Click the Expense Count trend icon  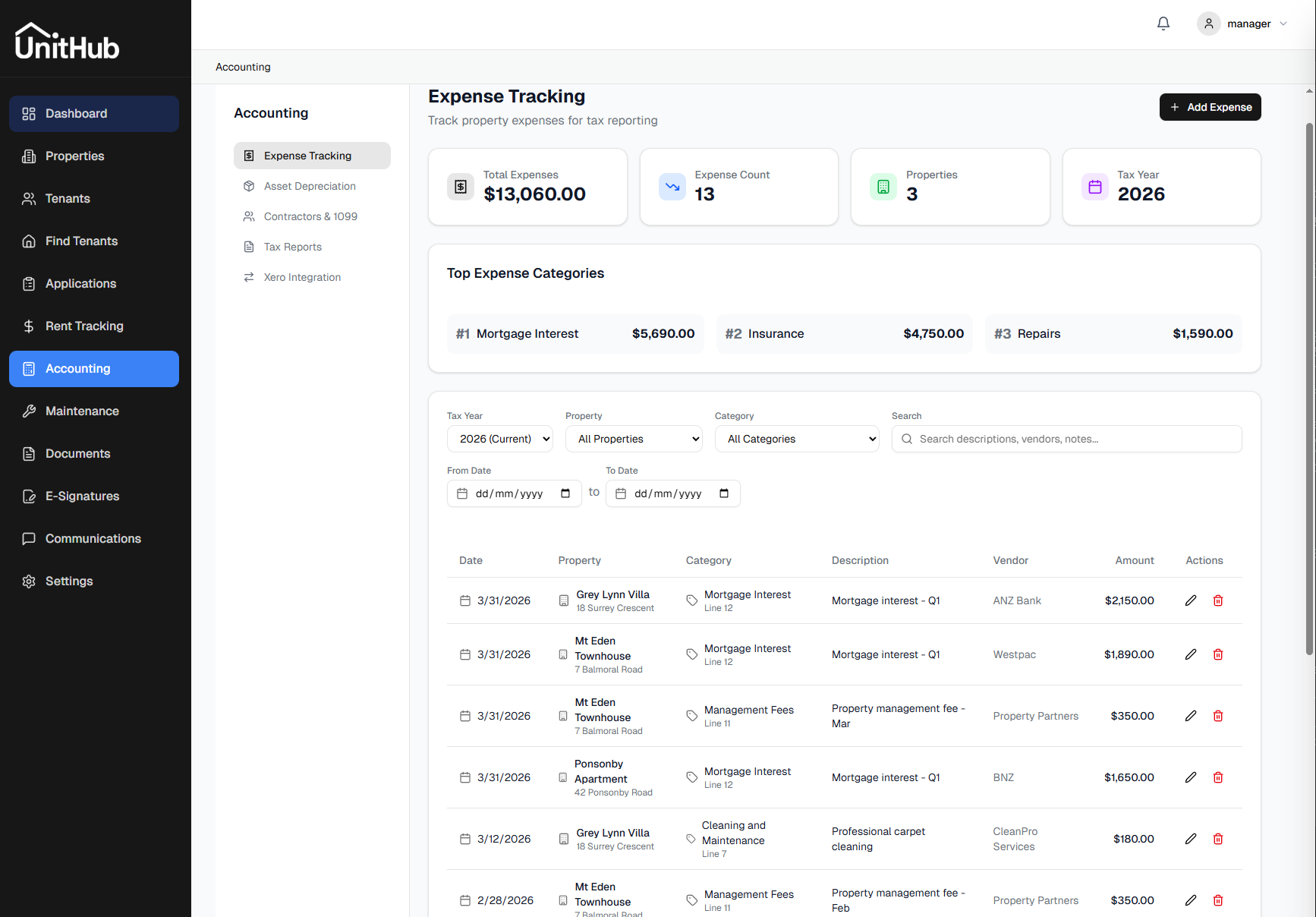672,187
